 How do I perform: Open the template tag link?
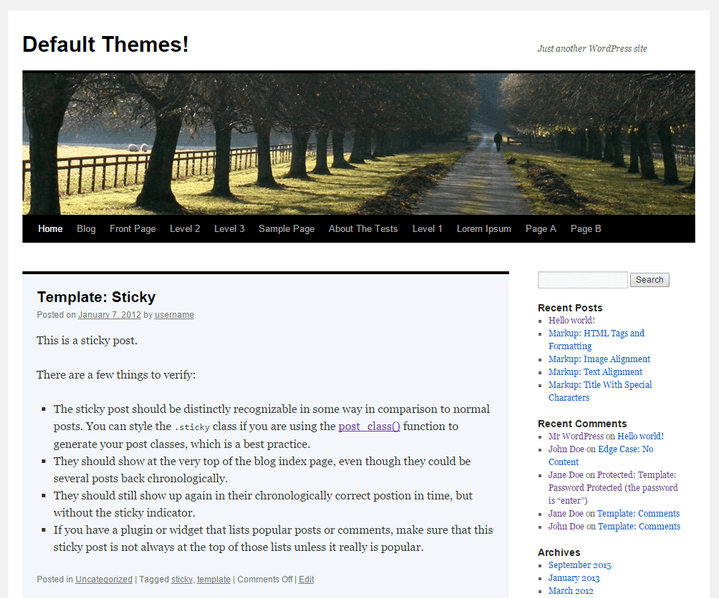214,580
